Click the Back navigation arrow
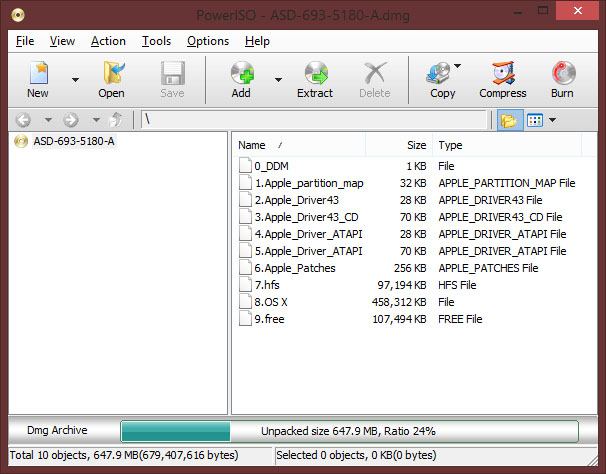 click(x=23, y=120)
